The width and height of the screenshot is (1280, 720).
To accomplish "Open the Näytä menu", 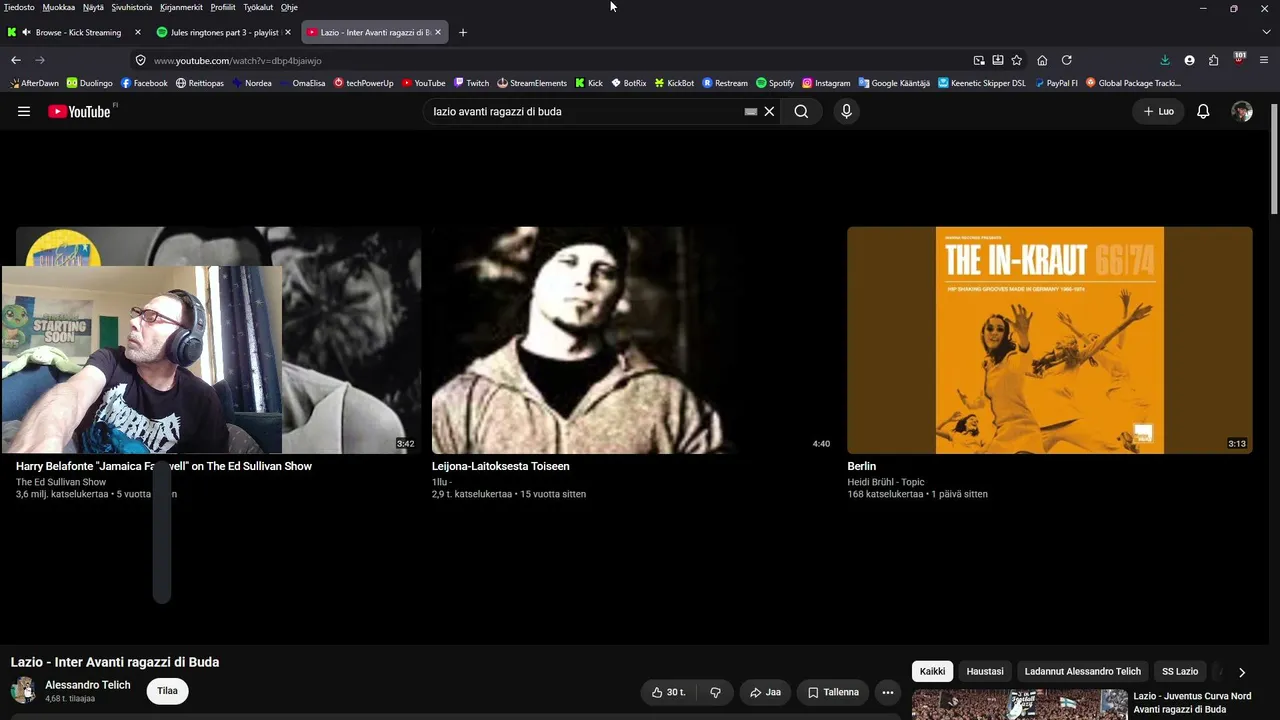I will click(93, 7).
